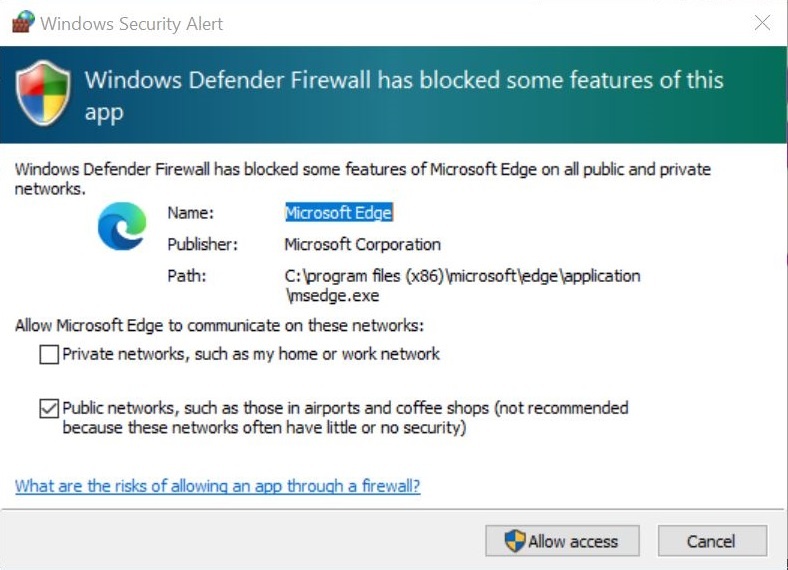Screen dimensions: 788x570
Task: Click the 'Private networks, such as my home' label
Action: click(x=251, y=354)
